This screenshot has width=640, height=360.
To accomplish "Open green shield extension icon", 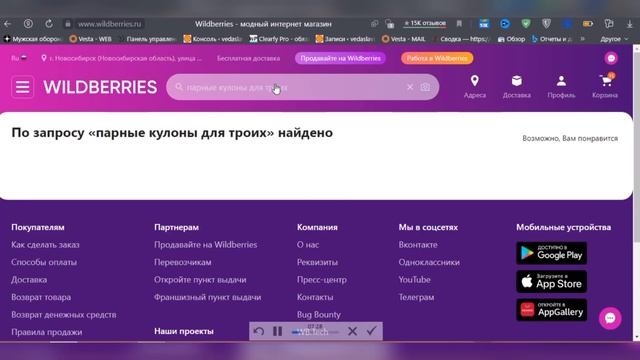I will pyautogui.click(x=526, y=24).
